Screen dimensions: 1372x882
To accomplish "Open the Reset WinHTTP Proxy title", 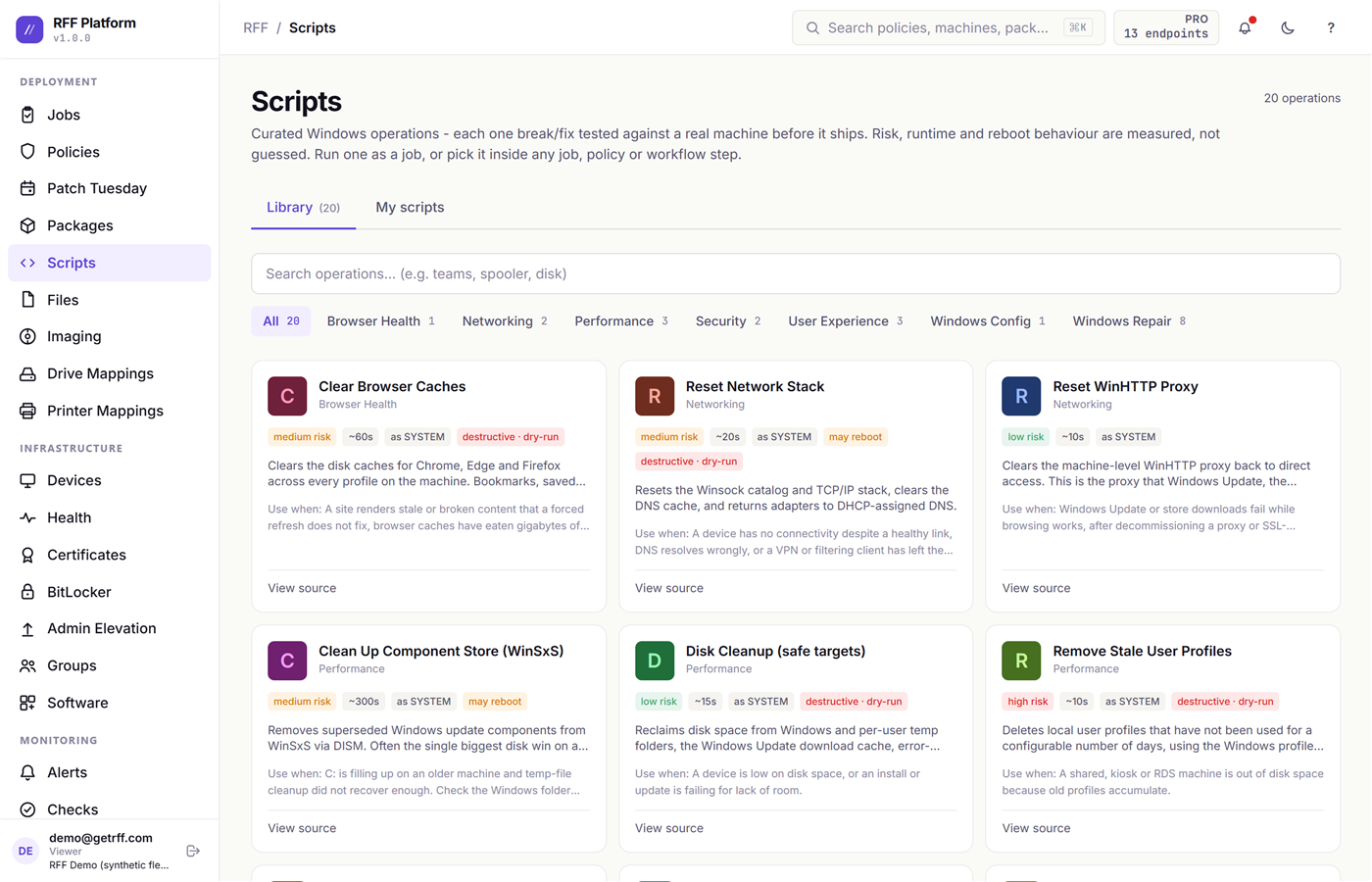I will pyautogui.click(x=1125, y=386).
